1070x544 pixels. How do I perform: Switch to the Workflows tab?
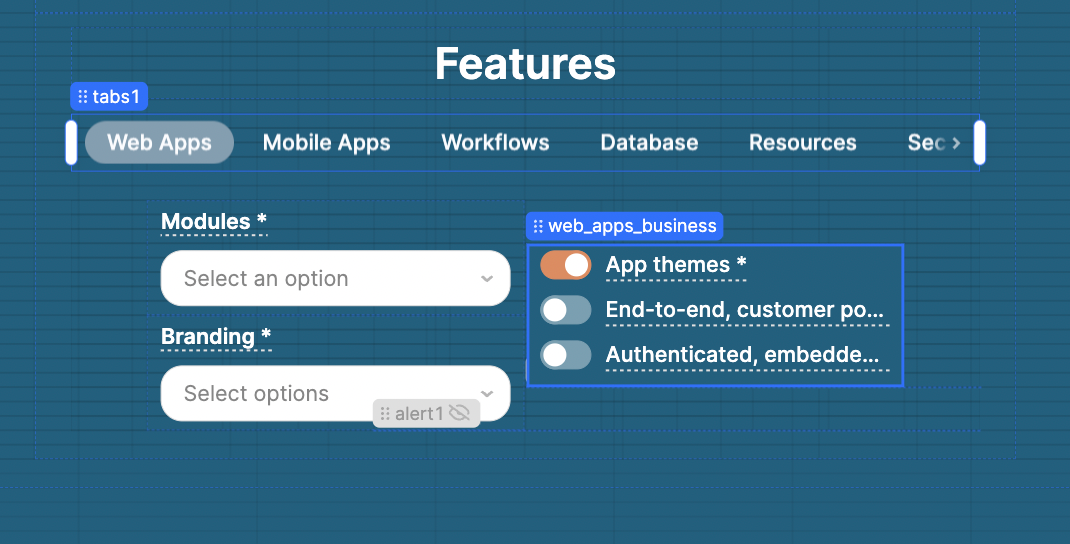click(x=495, y=143)
